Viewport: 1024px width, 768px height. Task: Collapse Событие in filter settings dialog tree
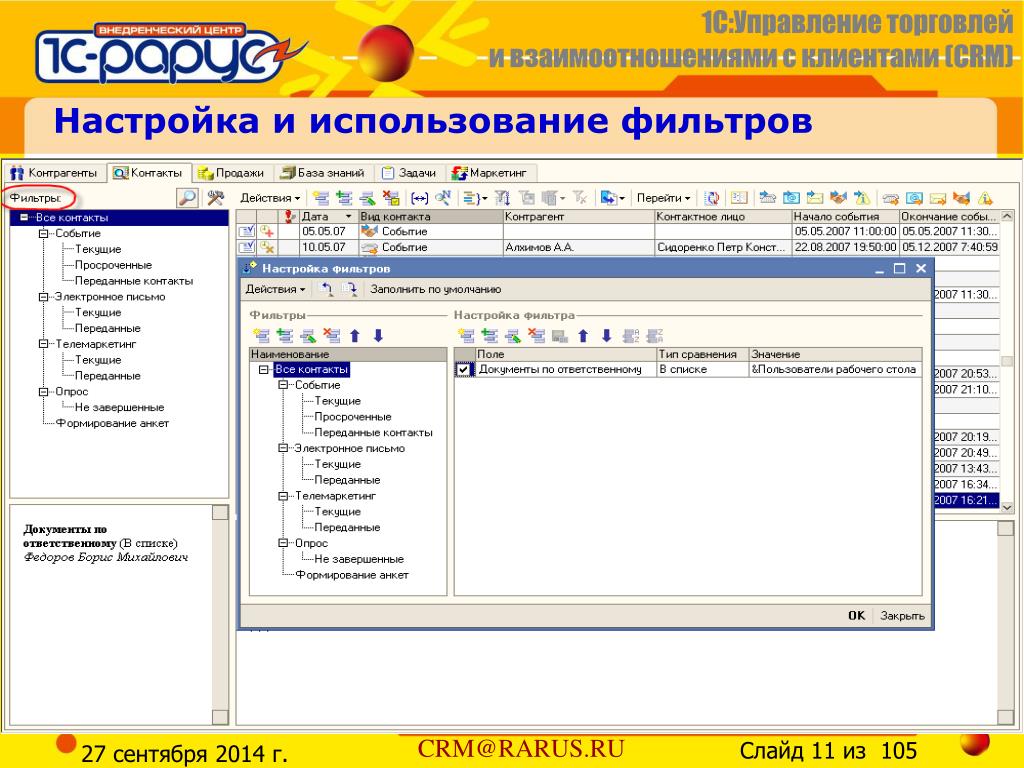click(x=283, y=385)
